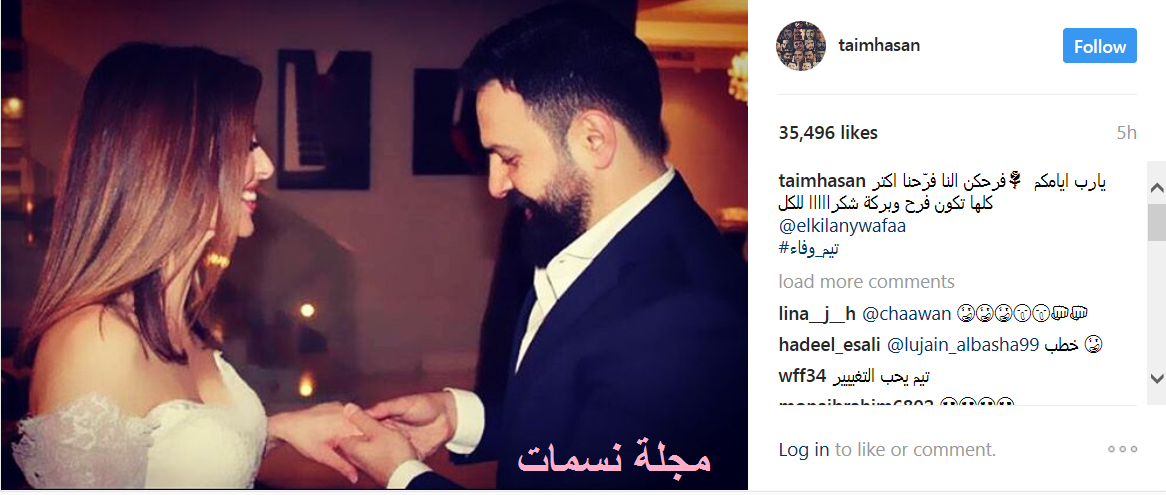Click scrollbar down arrow in comments
The image size is (1166, 495).
[x=1156, y=377]
